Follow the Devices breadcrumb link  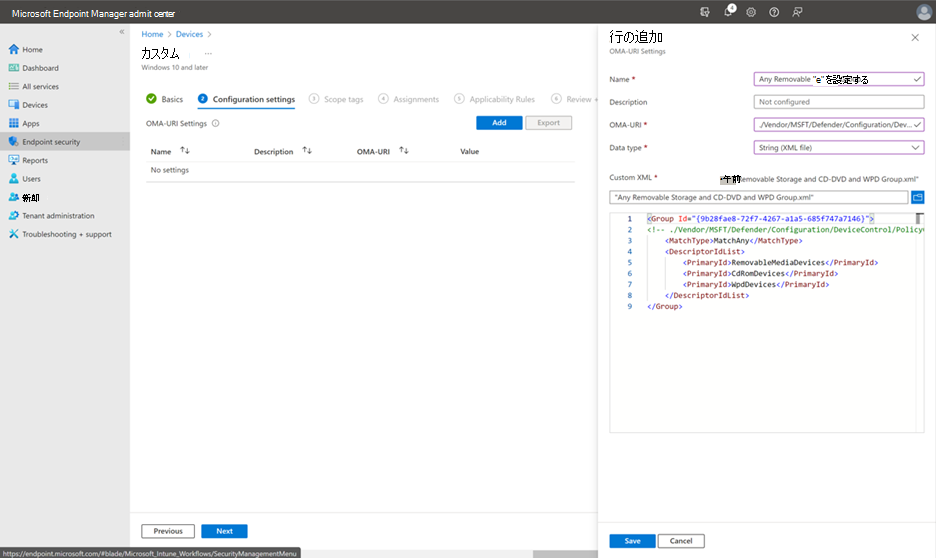189,35
